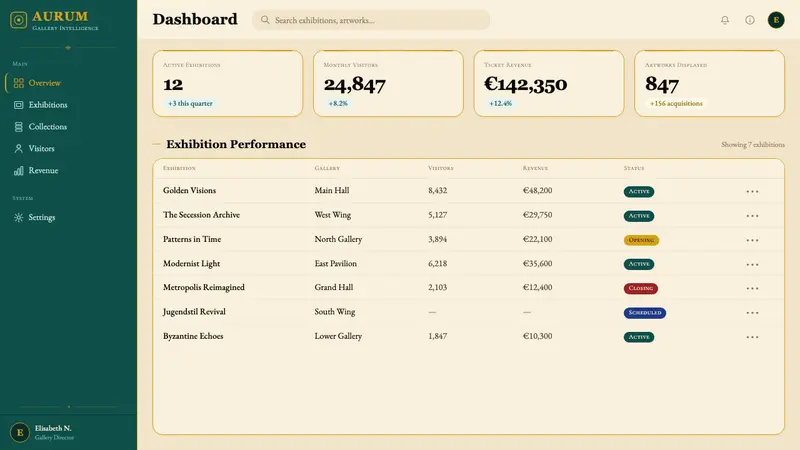Navigate to Visitors page
800x450 pixels.
[x=68, y=148]
